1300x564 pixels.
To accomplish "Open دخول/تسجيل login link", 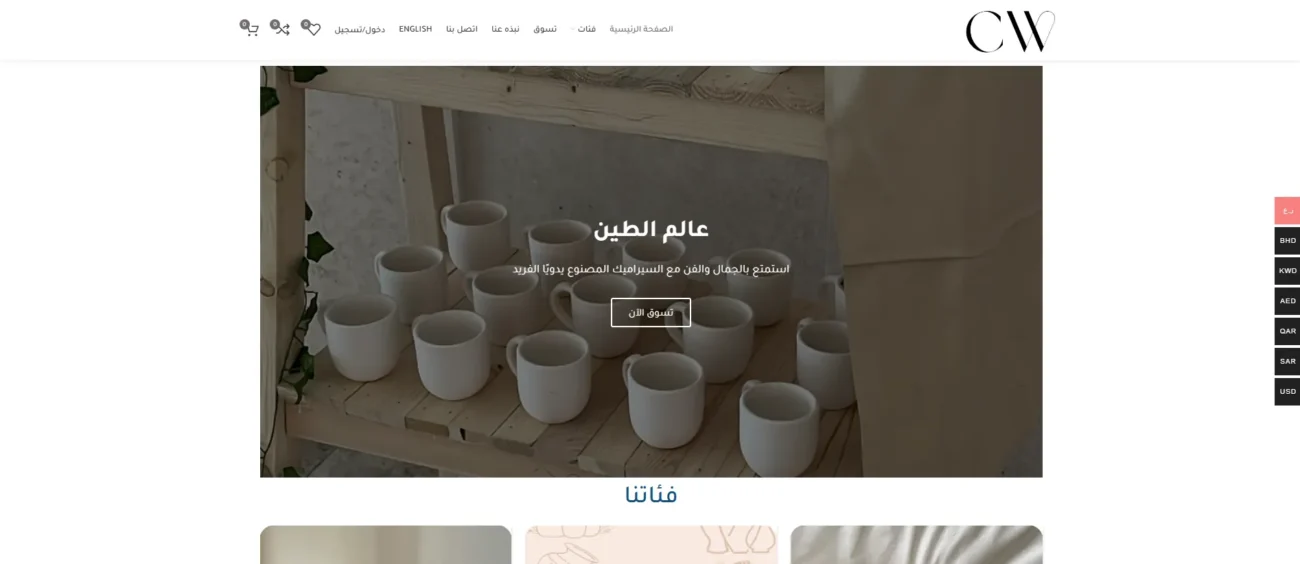I will point(360,29).
